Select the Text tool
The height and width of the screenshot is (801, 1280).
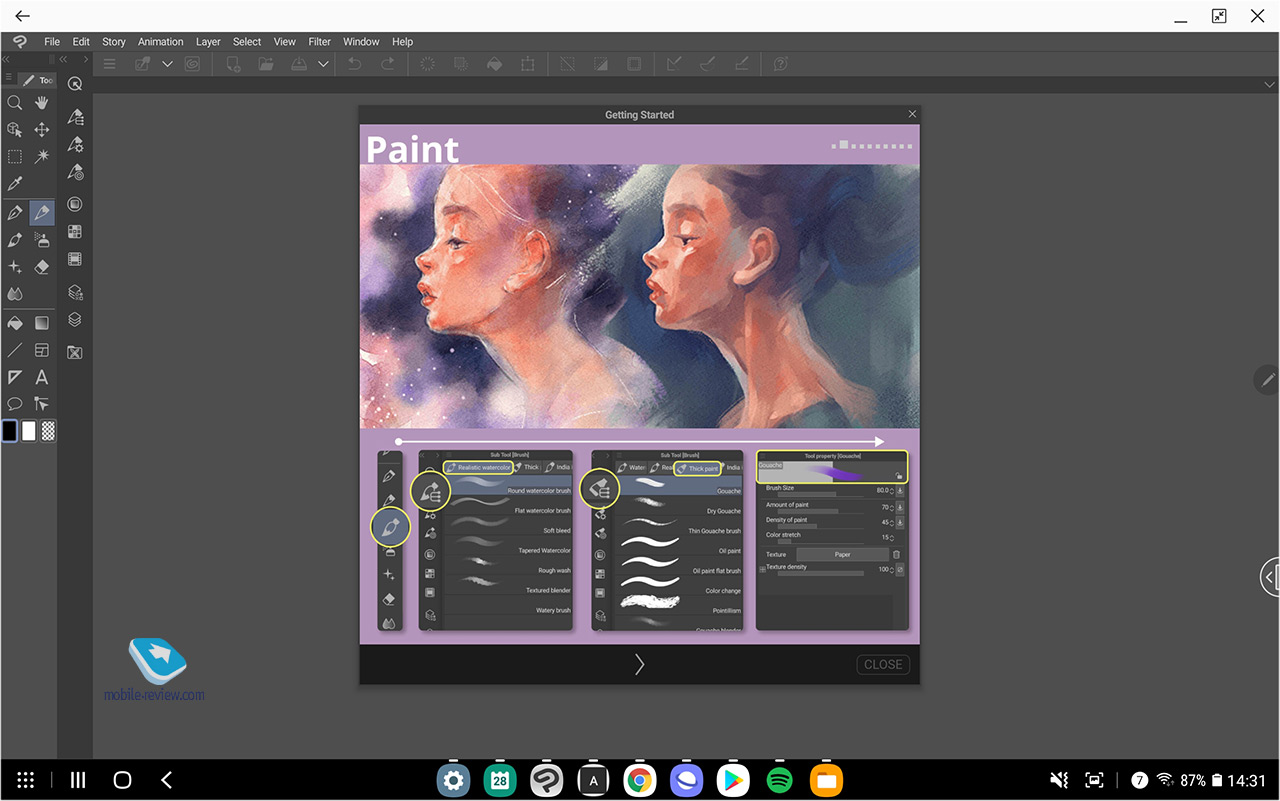pos(42,377)
